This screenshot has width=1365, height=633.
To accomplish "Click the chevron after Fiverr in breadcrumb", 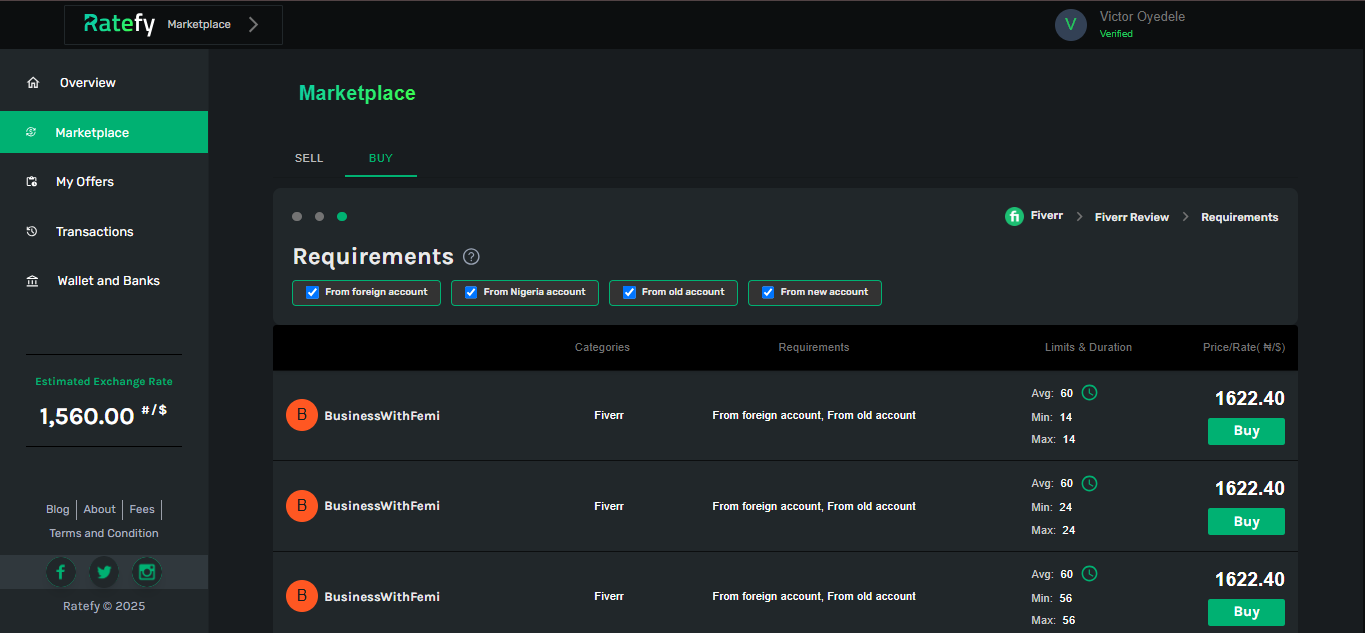I will [1080, 217].
